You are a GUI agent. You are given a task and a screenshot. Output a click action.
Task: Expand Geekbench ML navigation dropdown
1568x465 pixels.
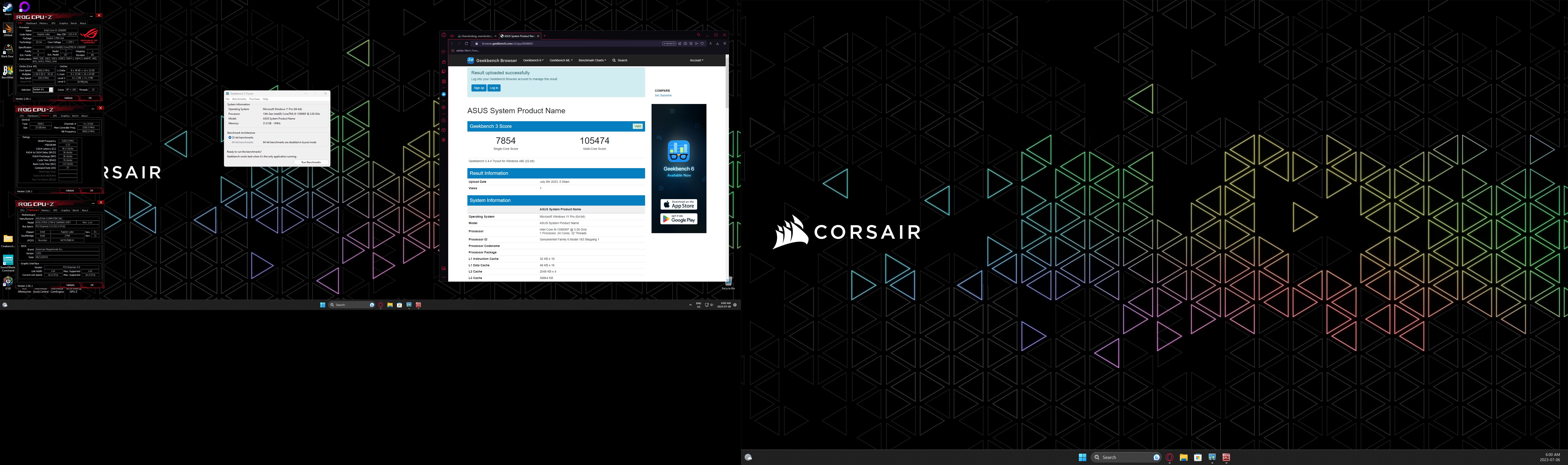click(561, 60)
